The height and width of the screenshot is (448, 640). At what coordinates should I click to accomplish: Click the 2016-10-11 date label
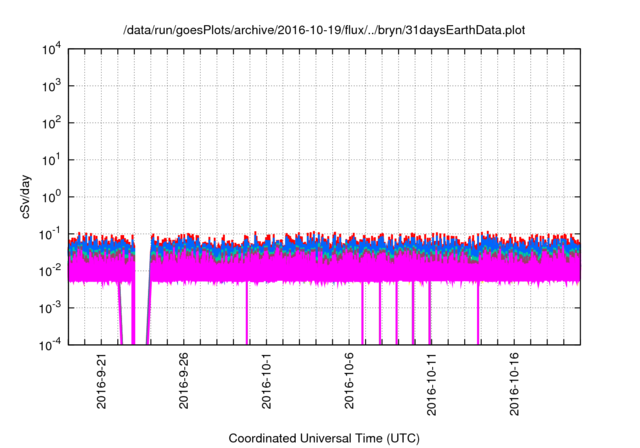tap(431, 384)
